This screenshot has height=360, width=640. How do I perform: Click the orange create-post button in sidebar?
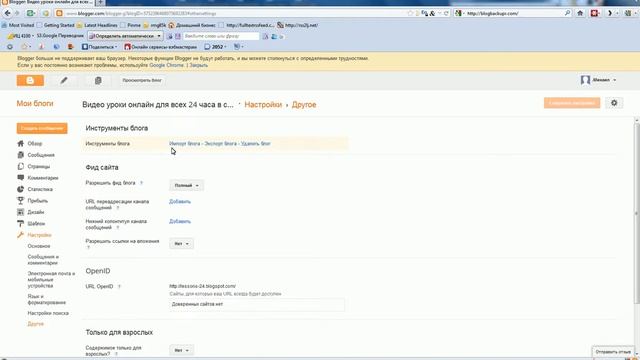[42, 128]
